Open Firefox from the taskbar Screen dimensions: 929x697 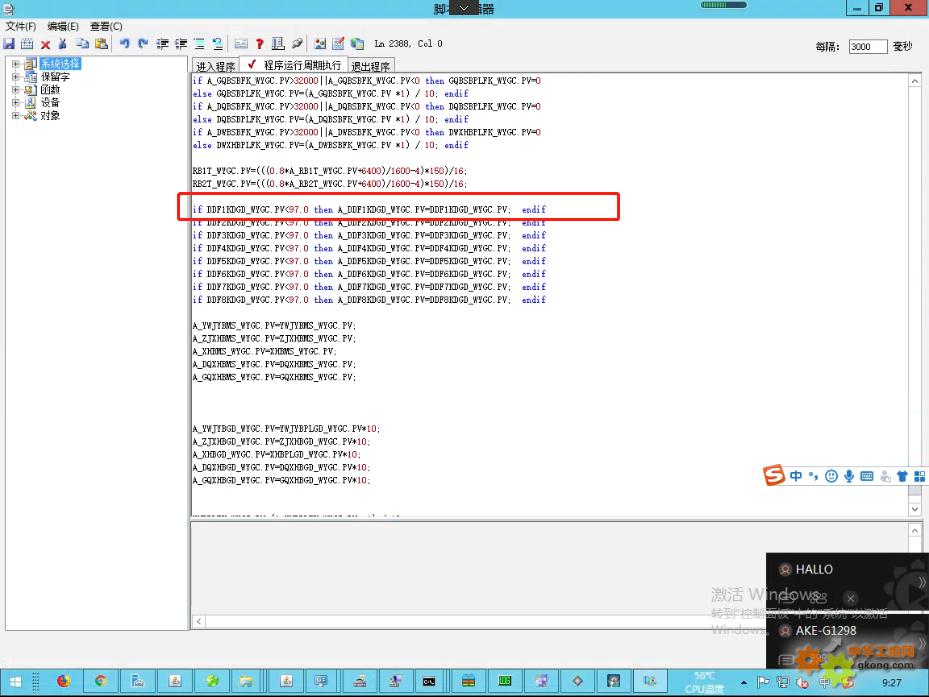63,682
